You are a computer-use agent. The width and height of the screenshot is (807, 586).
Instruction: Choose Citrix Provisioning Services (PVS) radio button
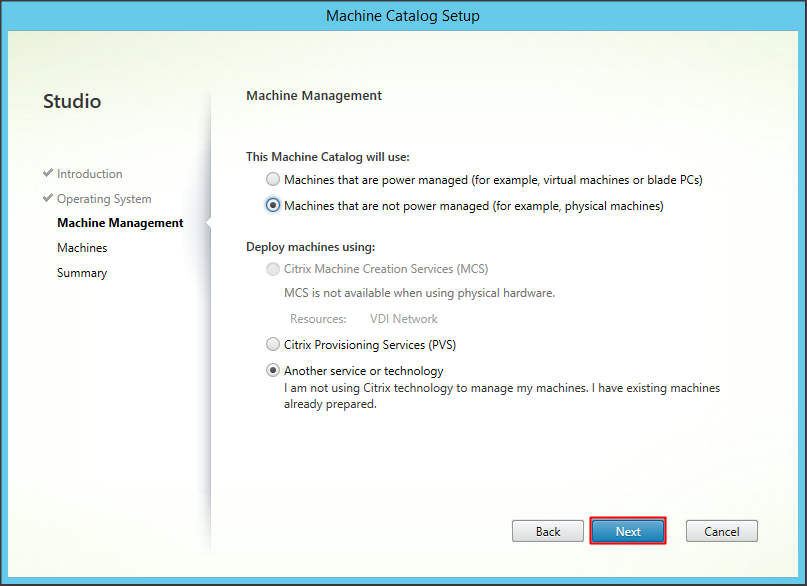273,344
